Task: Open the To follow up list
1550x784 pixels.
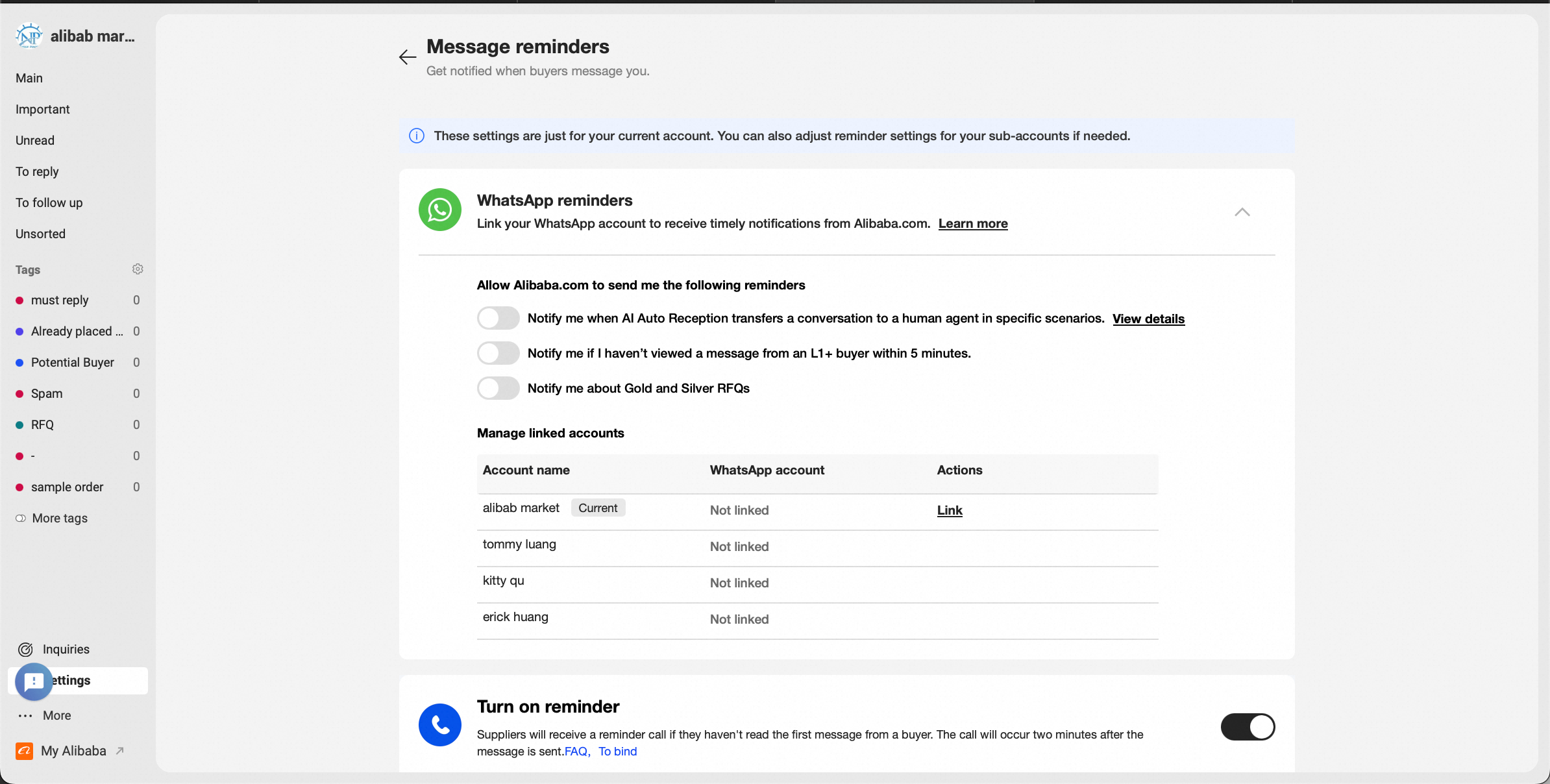Action: pyautogui.click(x=49, y=202)
